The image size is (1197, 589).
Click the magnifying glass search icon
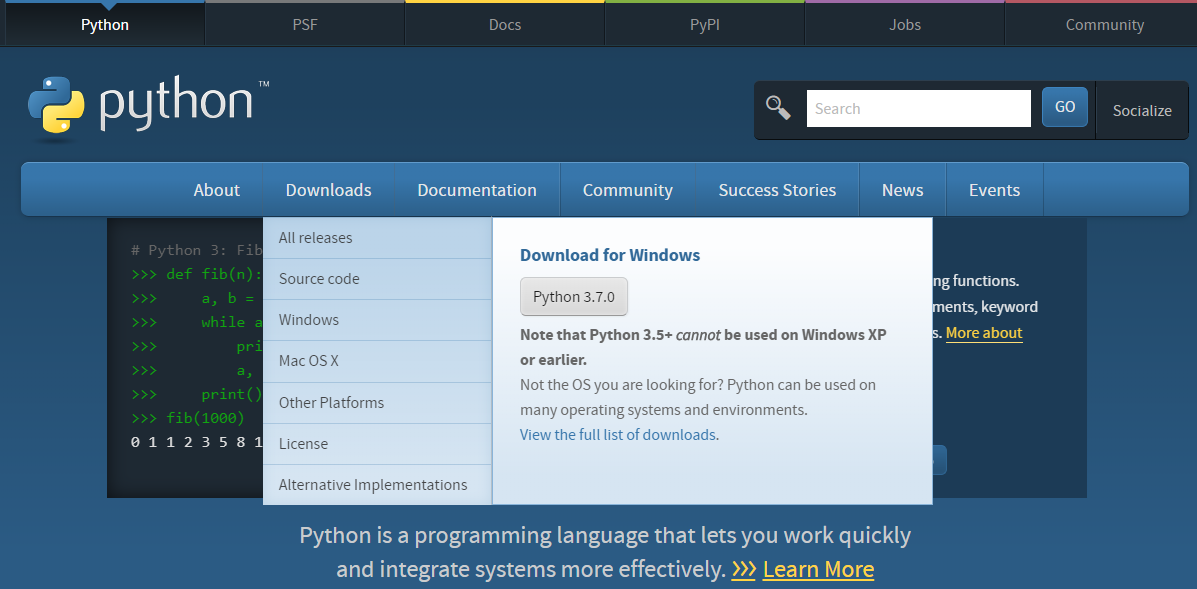tap(778, 108)
